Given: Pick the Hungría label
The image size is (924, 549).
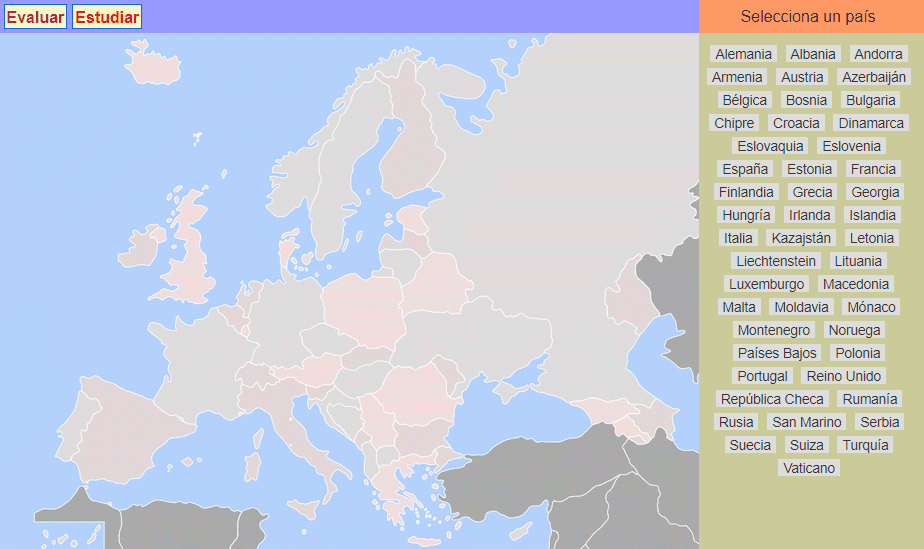Looking at the screenshot, I should click(746, 214).
